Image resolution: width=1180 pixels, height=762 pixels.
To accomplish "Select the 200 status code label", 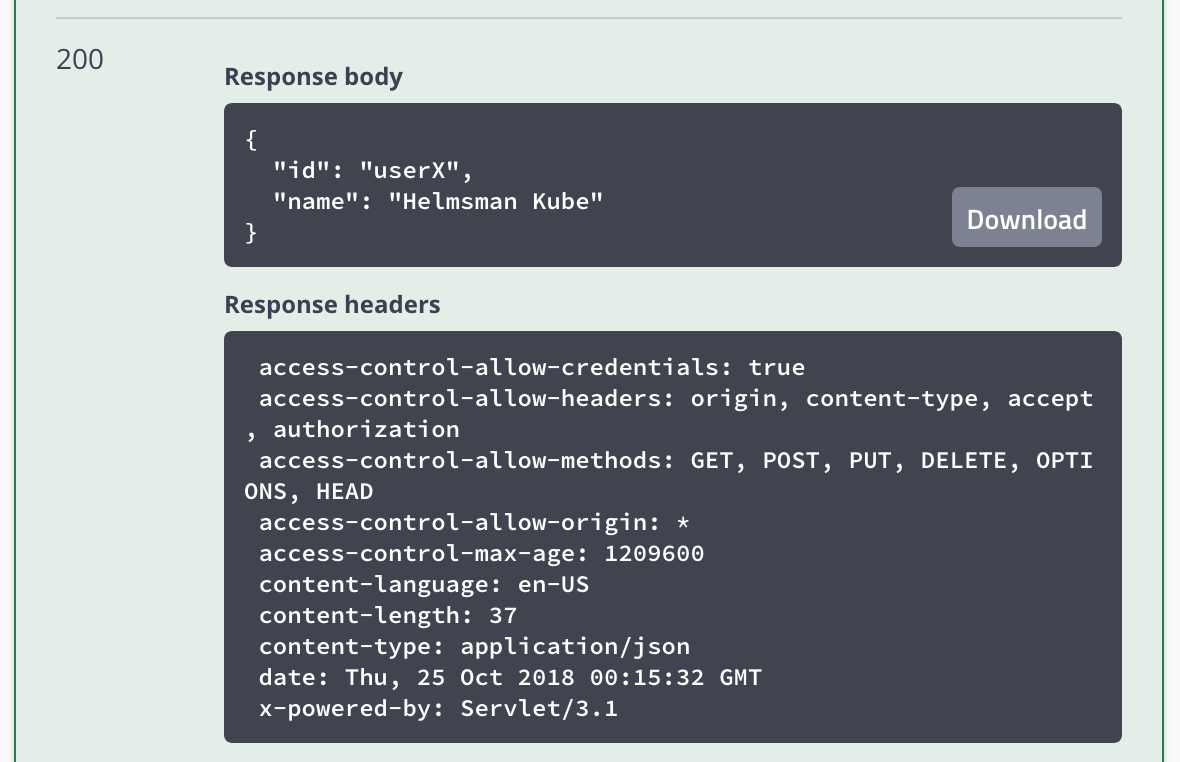I will pos(80,60).
